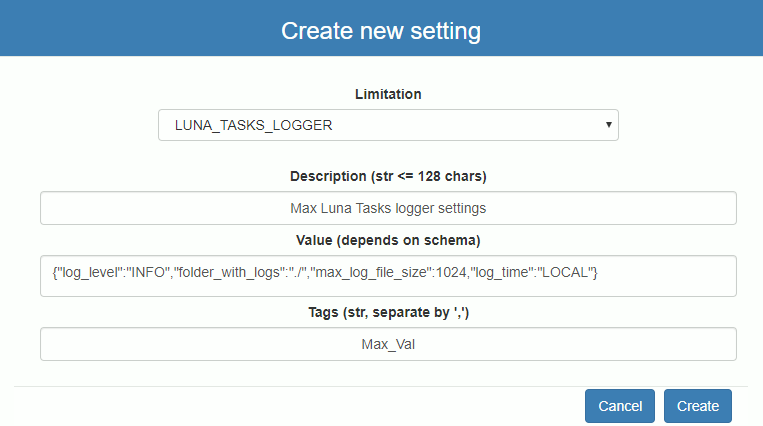This screenshot has height=426, width=763.
Task: Click the LUNA_TASKS_LOGGER selected option text
Action: click(253, 126)
